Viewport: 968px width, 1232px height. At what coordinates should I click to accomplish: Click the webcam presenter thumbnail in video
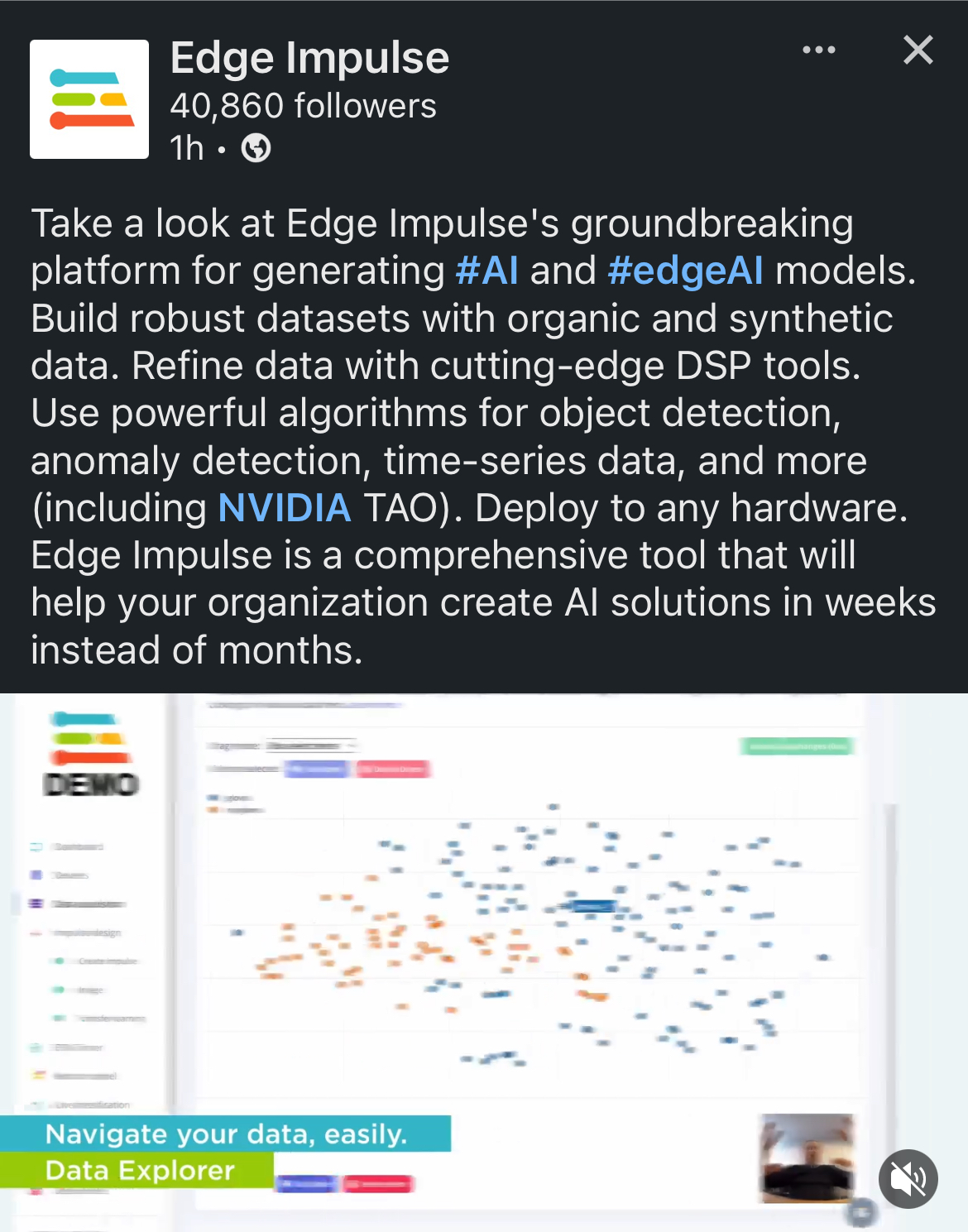click(x=807, y=1158)
